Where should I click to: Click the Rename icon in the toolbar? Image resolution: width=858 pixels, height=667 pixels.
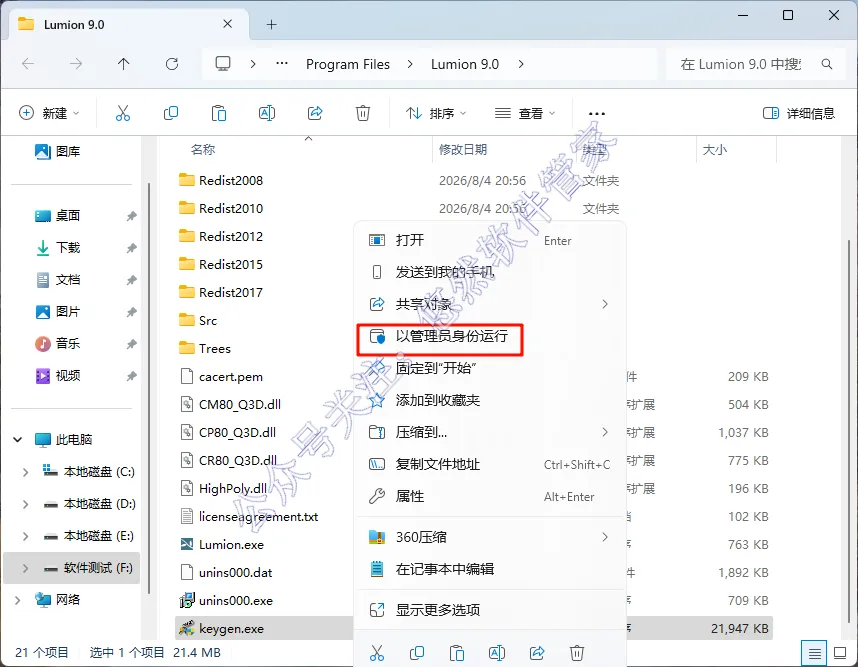click(x=266, y=113)
